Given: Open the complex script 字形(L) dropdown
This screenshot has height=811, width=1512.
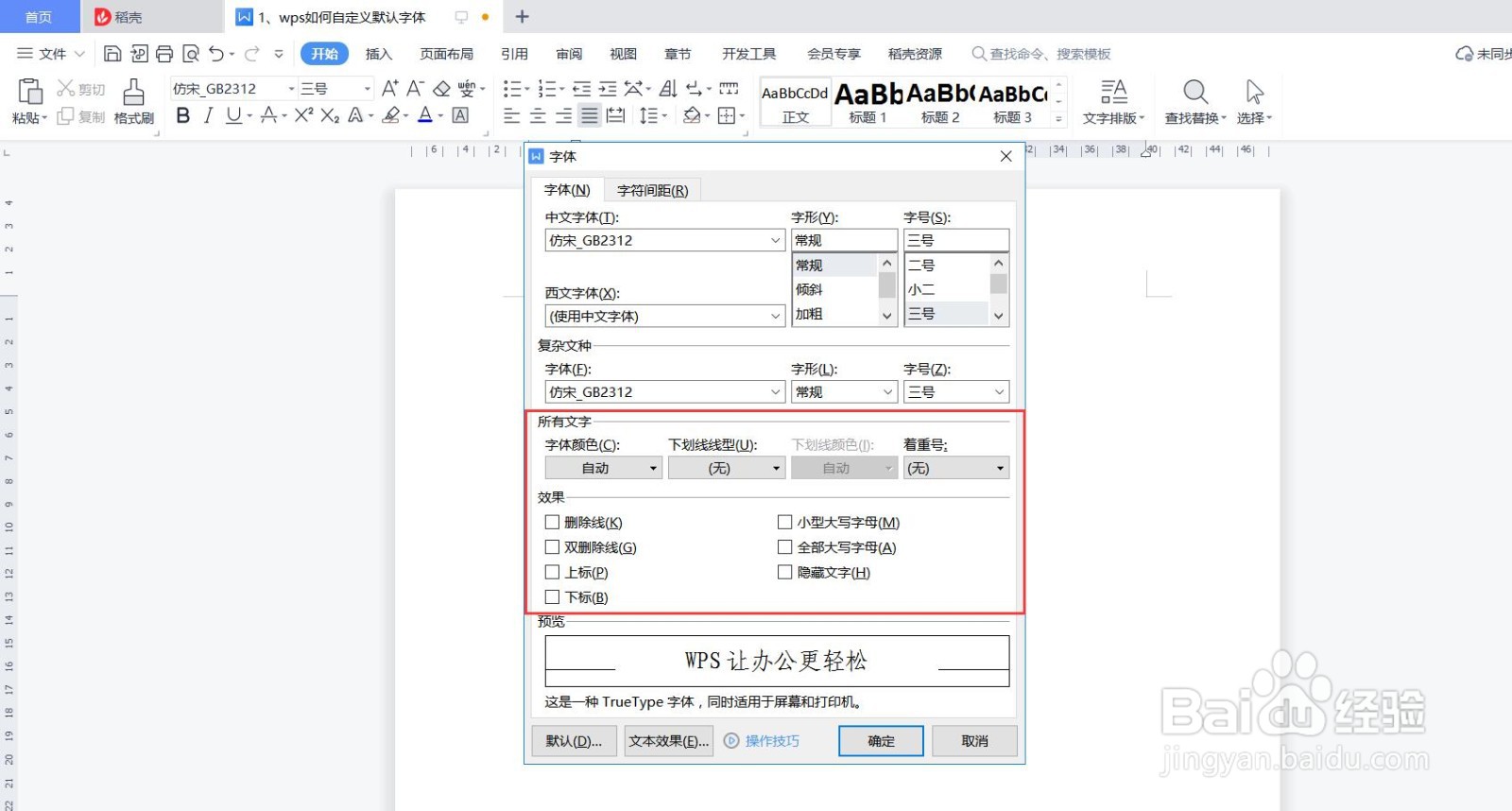Looking at the screenshot, I should tap(844, 391).
